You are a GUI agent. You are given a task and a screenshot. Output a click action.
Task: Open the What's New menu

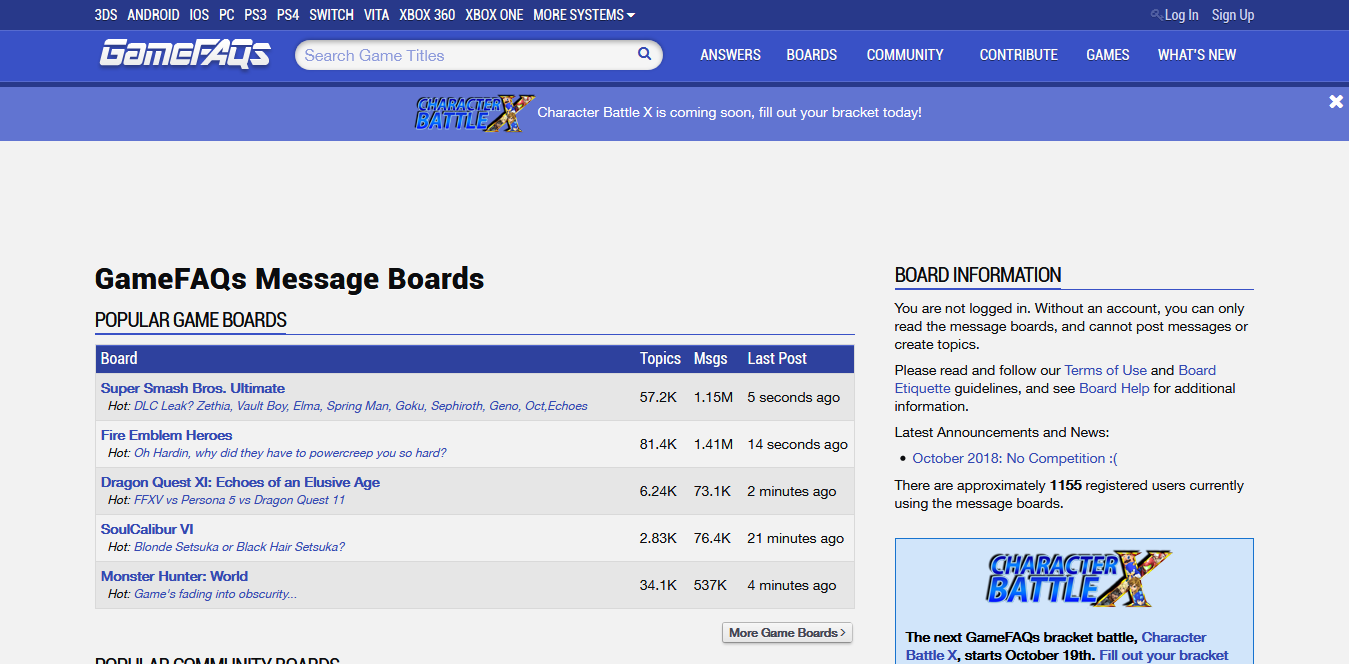[x=1197, y=55]
